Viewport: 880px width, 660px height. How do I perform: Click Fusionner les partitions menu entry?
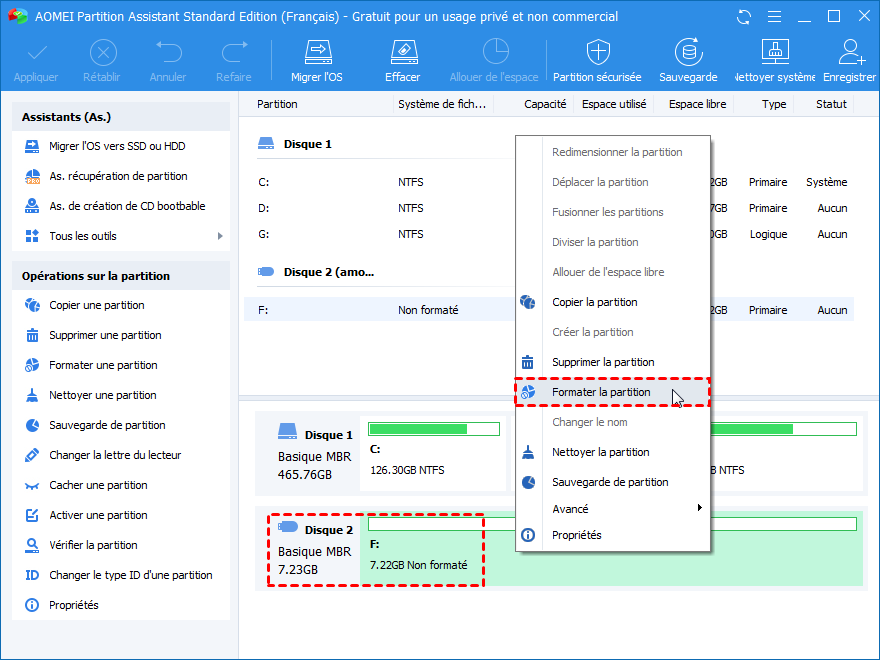coord(613,213)
